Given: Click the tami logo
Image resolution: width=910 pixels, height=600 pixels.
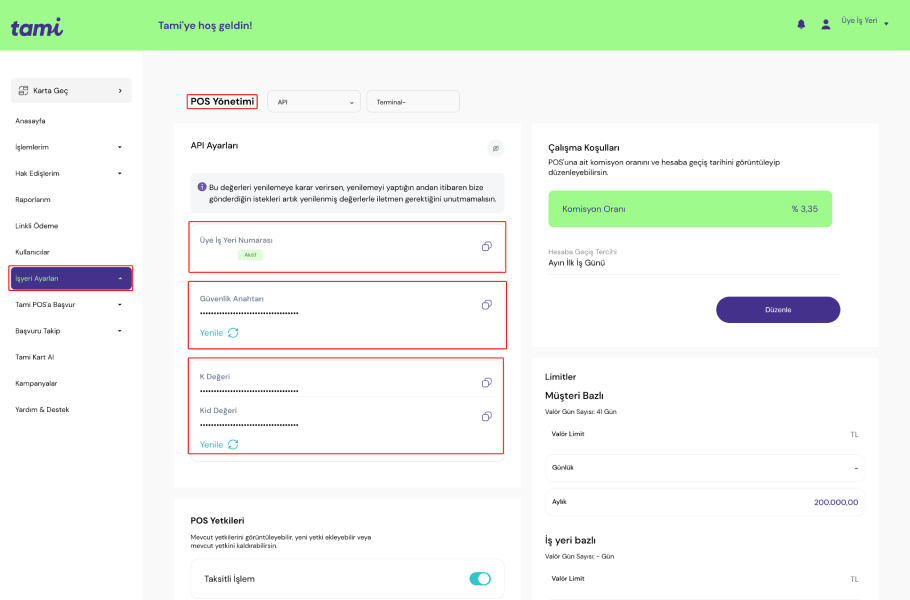Looking at the screenshot, I should [37, 27].
